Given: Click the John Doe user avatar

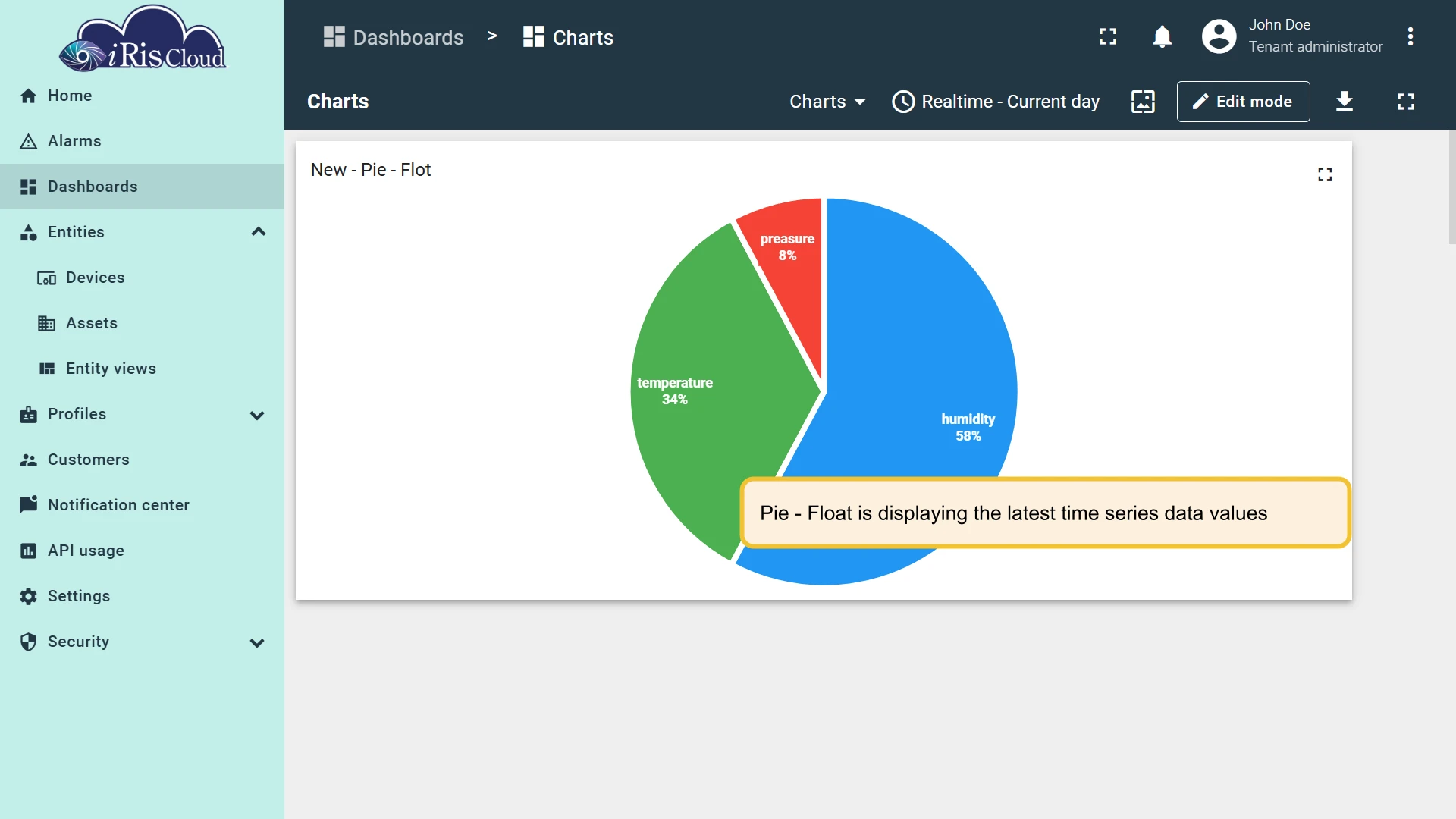Looking at the screenshot, I should pos(1219,36).
